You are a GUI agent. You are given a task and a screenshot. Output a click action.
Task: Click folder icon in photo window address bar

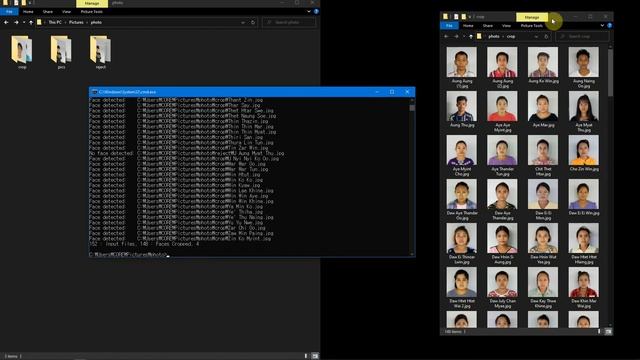click(39, 22)
